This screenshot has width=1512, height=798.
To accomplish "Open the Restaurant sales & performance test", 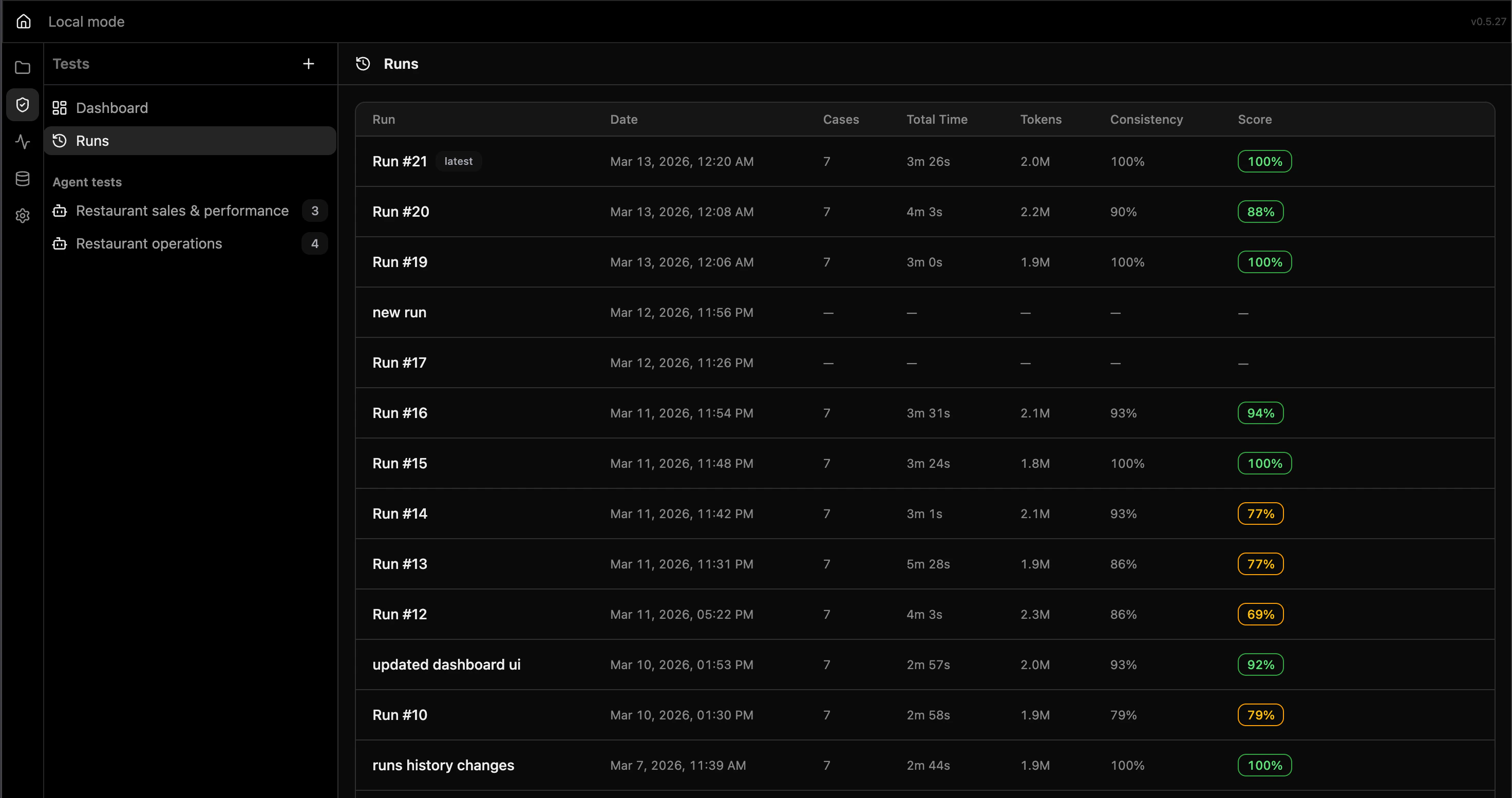I will click(182, 210).
